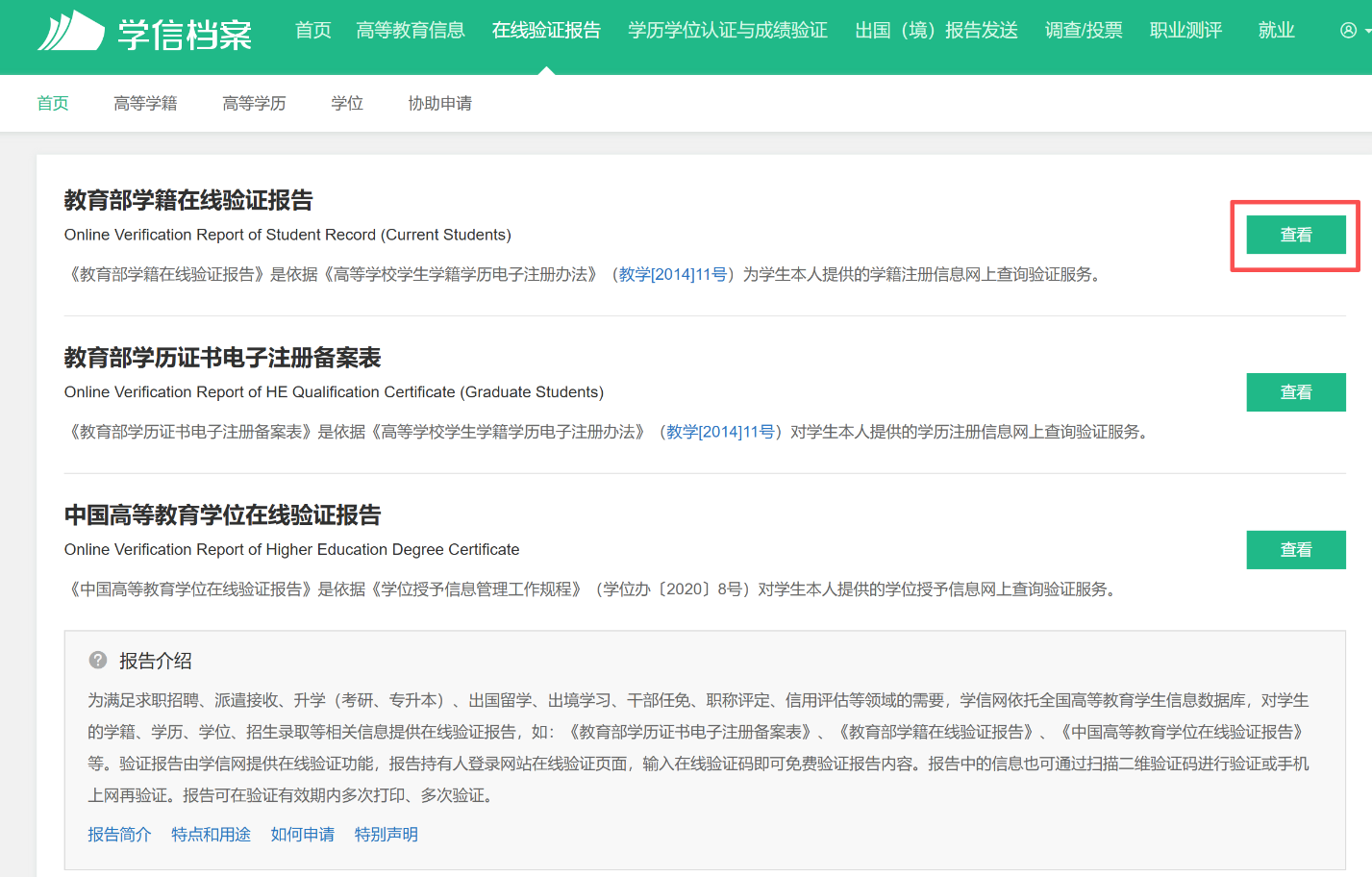Open 出国（境）报告发送 menu
Viewport: 1372px width, 877px height.
[x=936, y=31]
